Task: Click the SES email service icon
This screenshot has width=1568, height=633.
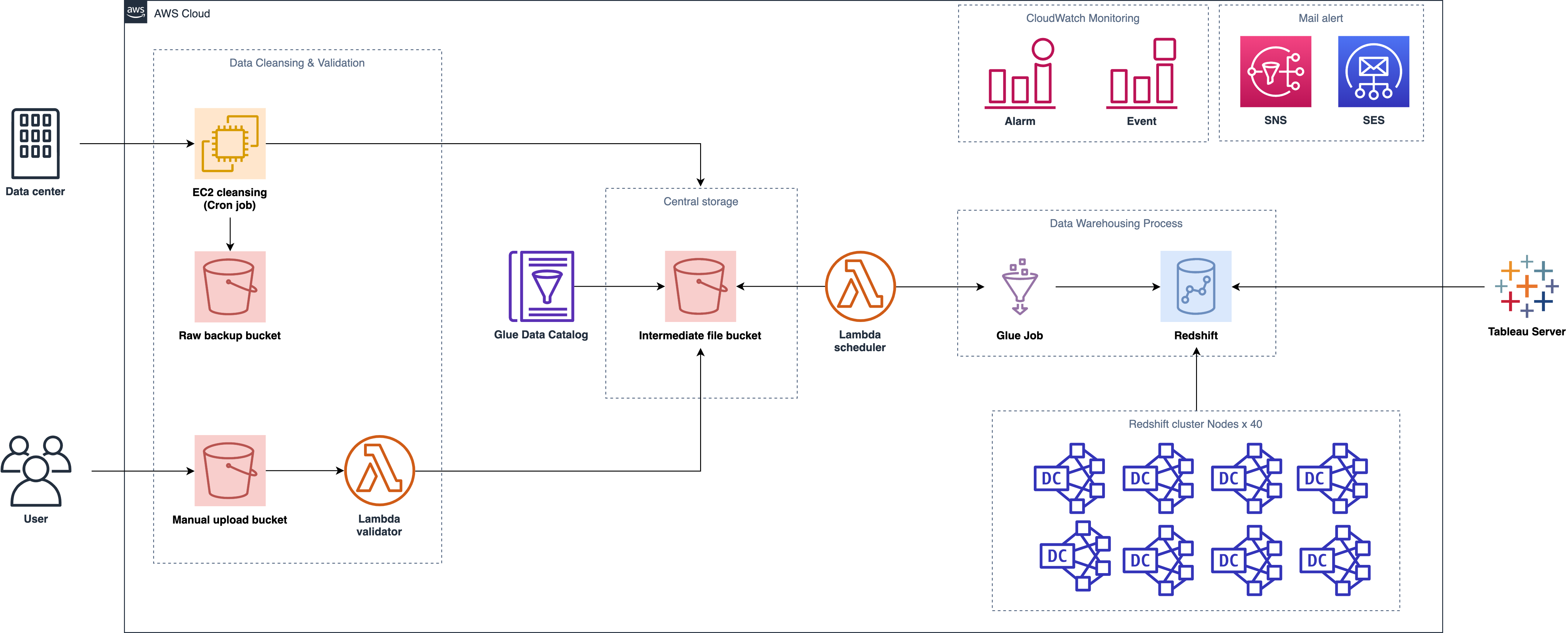Action: click(1373, 71)
